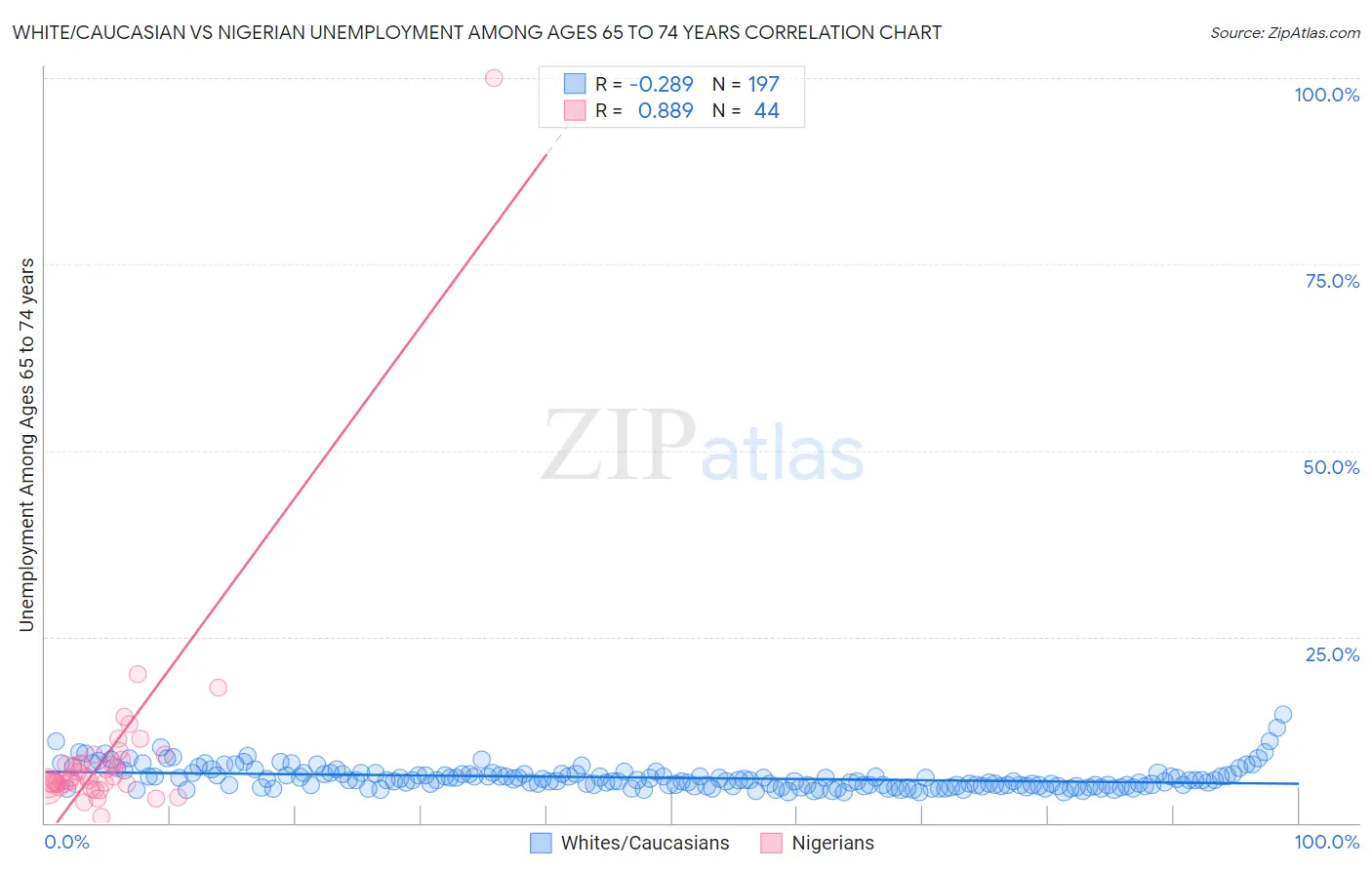This screenshot has height=870, width=1372.
Task: Click the pink Nigerians legend swatch at bottom
Action: [772, 844]
